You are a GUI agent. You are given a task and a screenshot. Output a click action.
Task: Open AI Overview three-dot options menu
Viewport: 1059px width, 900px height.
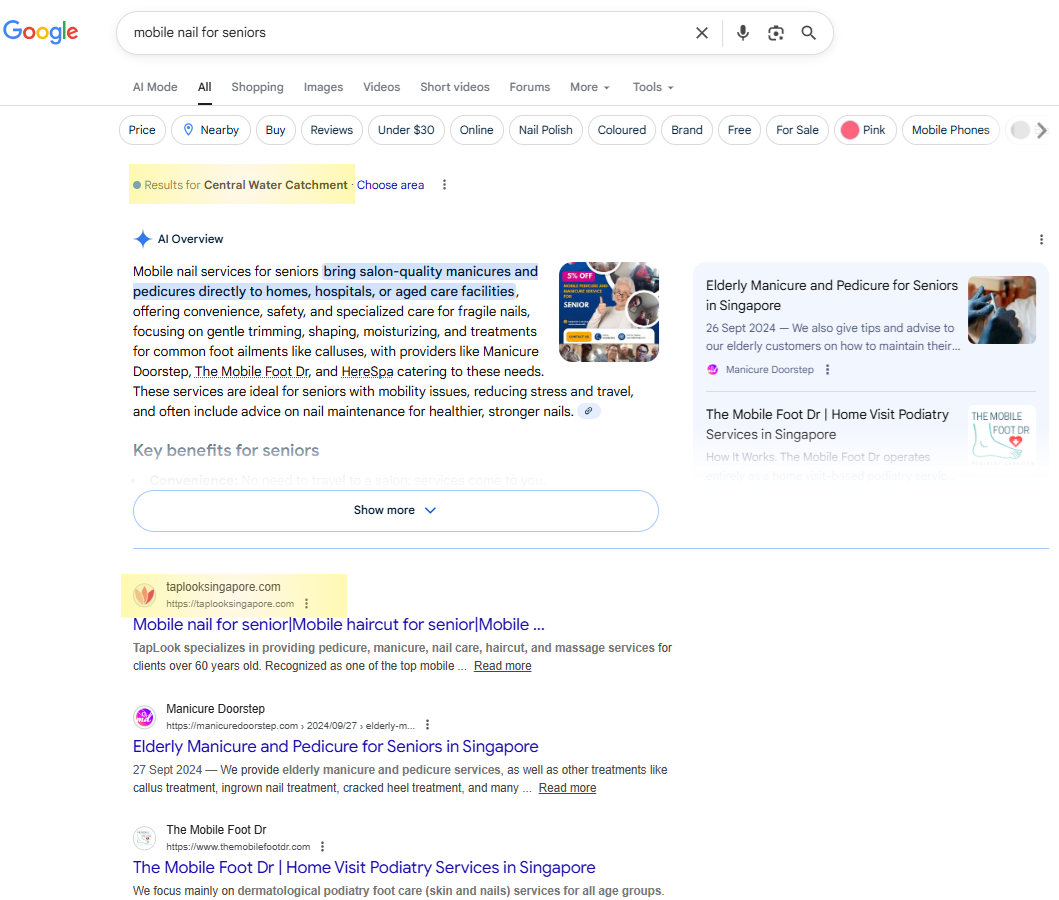[1041, 240]
